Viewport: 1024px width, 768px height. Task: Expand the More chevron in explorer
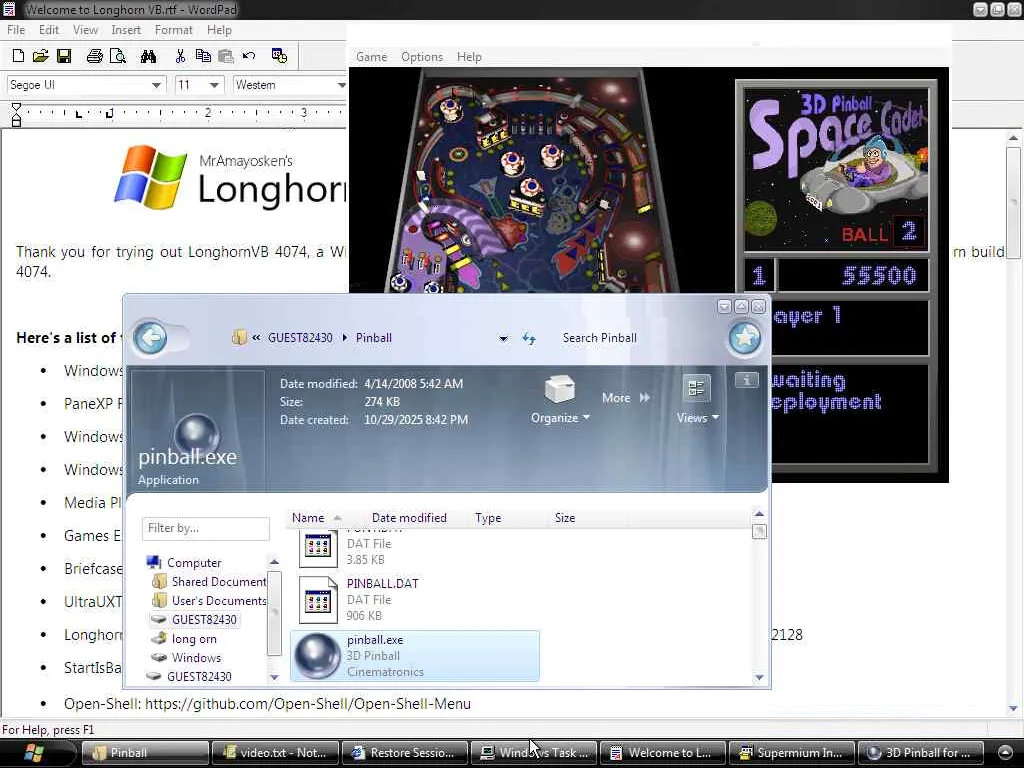click(x=645, y=398)
